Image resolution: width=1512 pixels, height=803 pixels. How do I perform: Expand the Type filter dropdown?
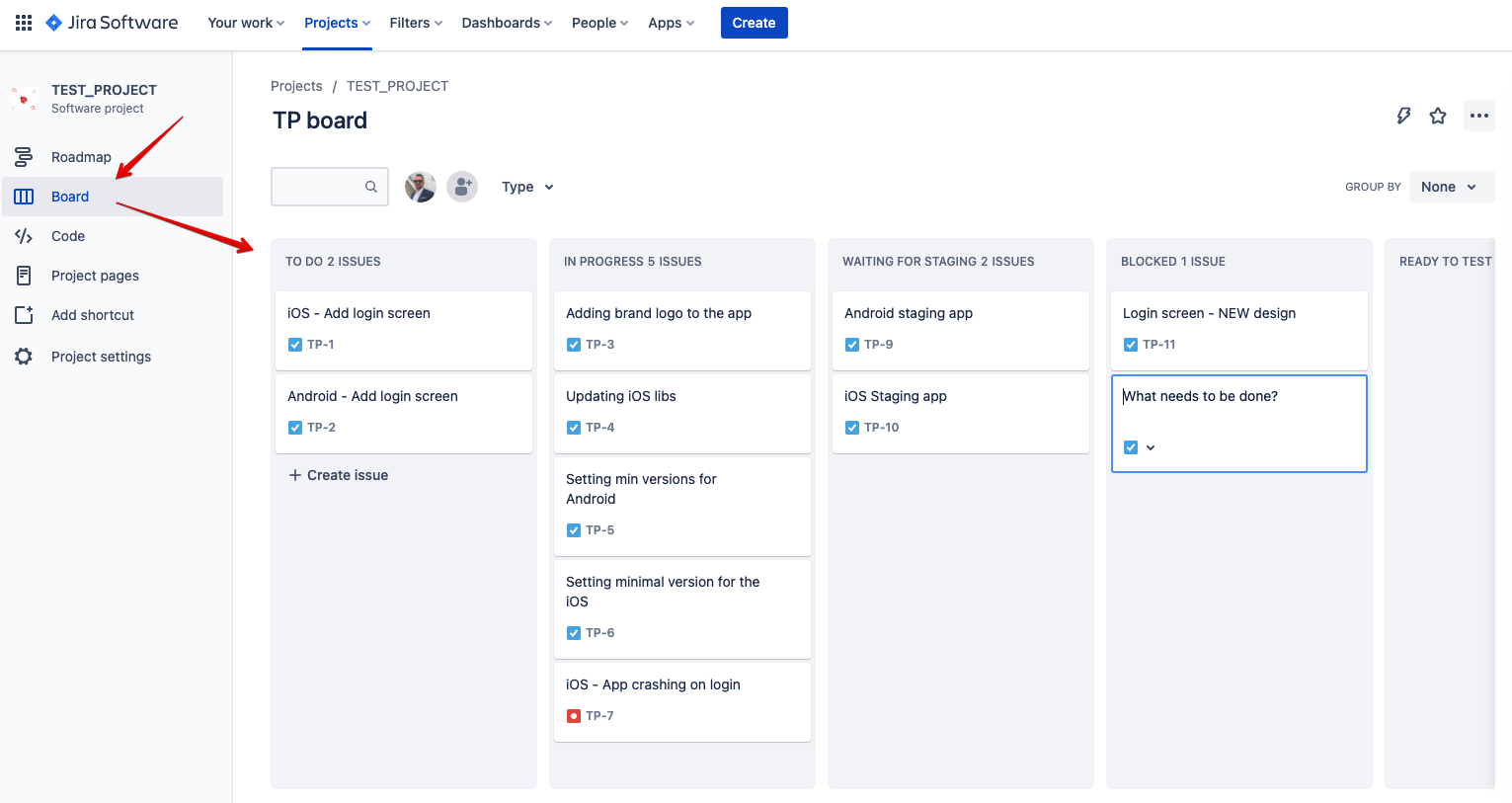(x=527, y=187)
